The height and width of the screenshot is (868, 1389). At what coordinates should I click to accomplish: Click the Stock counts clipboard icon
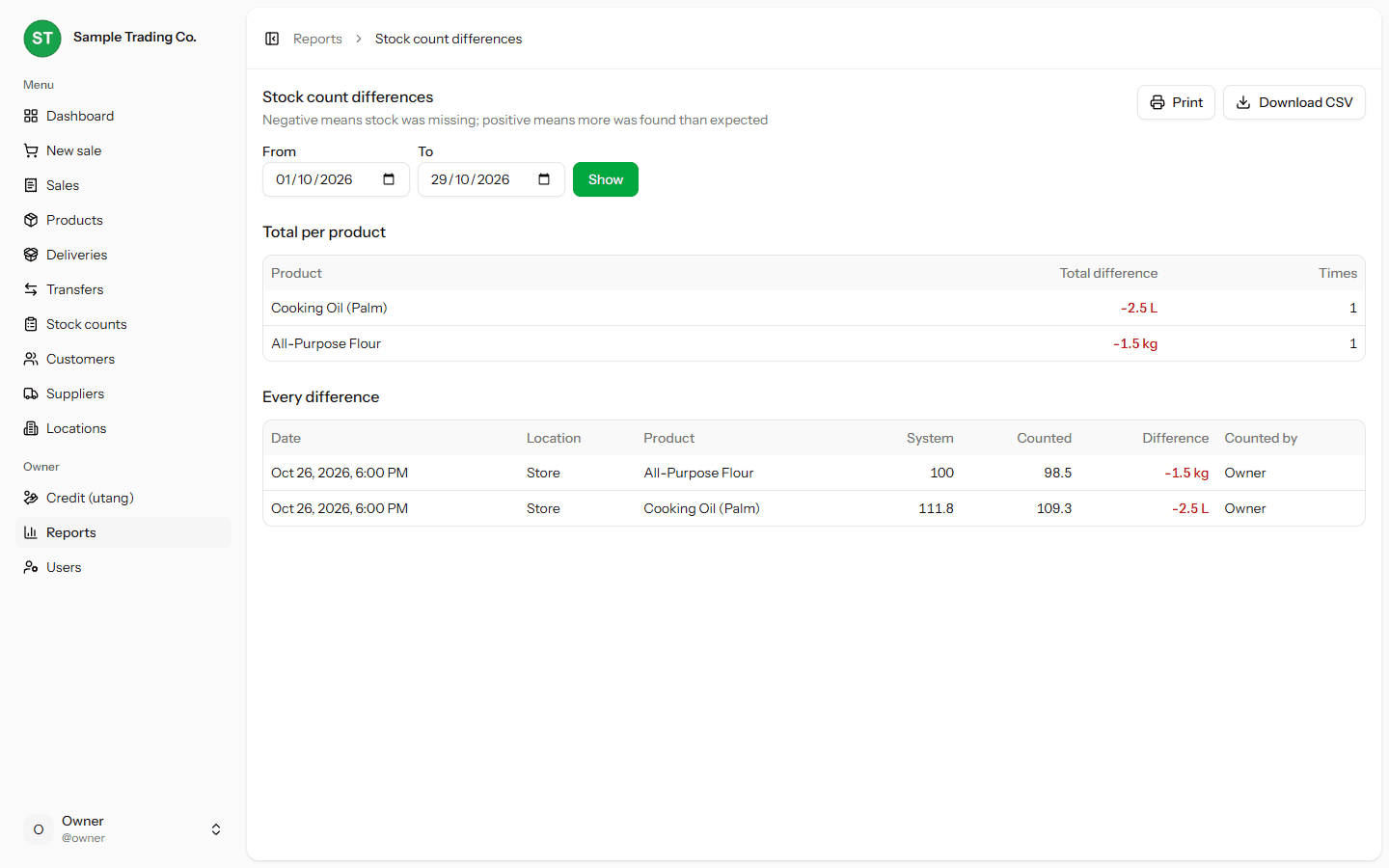(x=31, y=324)
